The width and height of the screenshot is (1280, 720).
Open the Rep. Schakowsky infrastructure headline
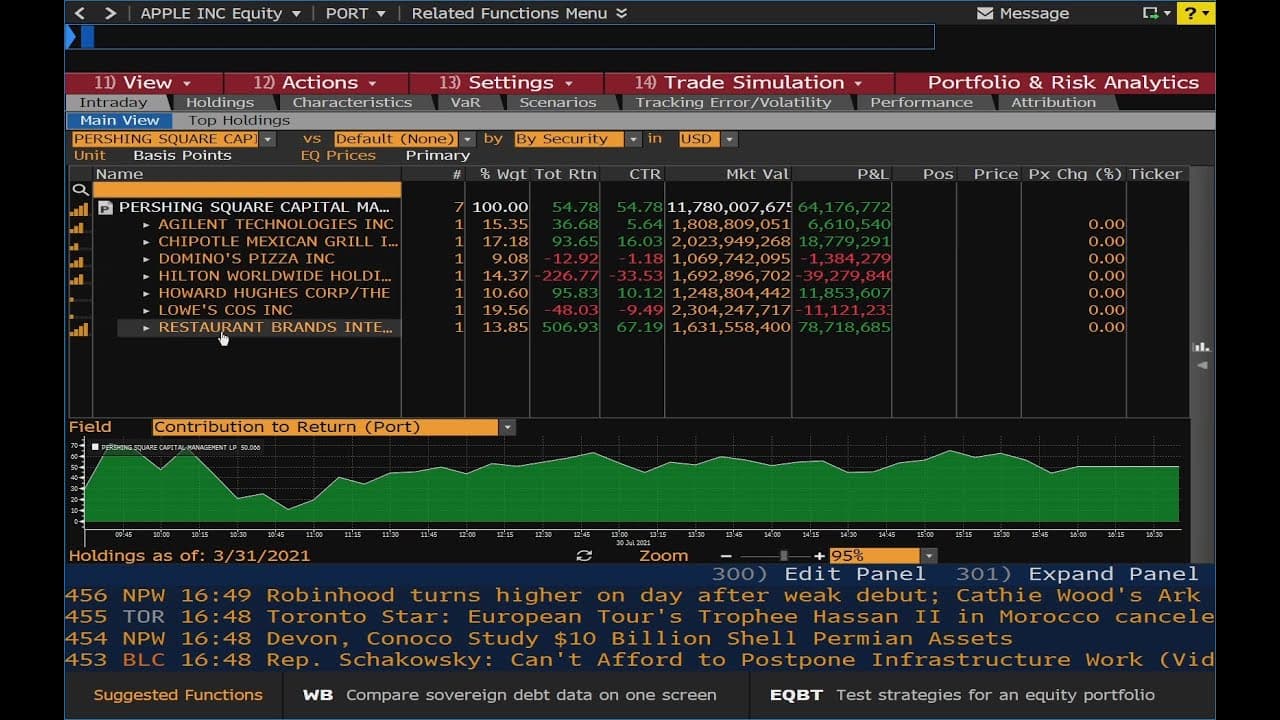pyautogui.click(x=640, y=659)
